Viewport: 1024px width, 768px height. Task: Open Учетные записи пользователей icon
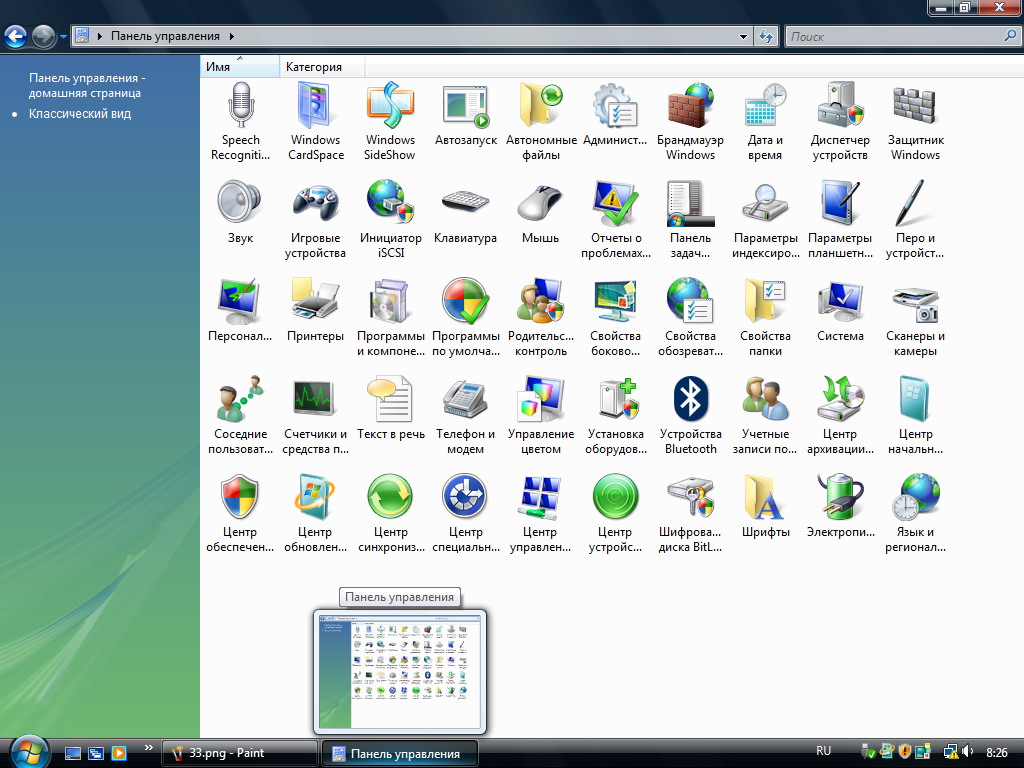765,399
